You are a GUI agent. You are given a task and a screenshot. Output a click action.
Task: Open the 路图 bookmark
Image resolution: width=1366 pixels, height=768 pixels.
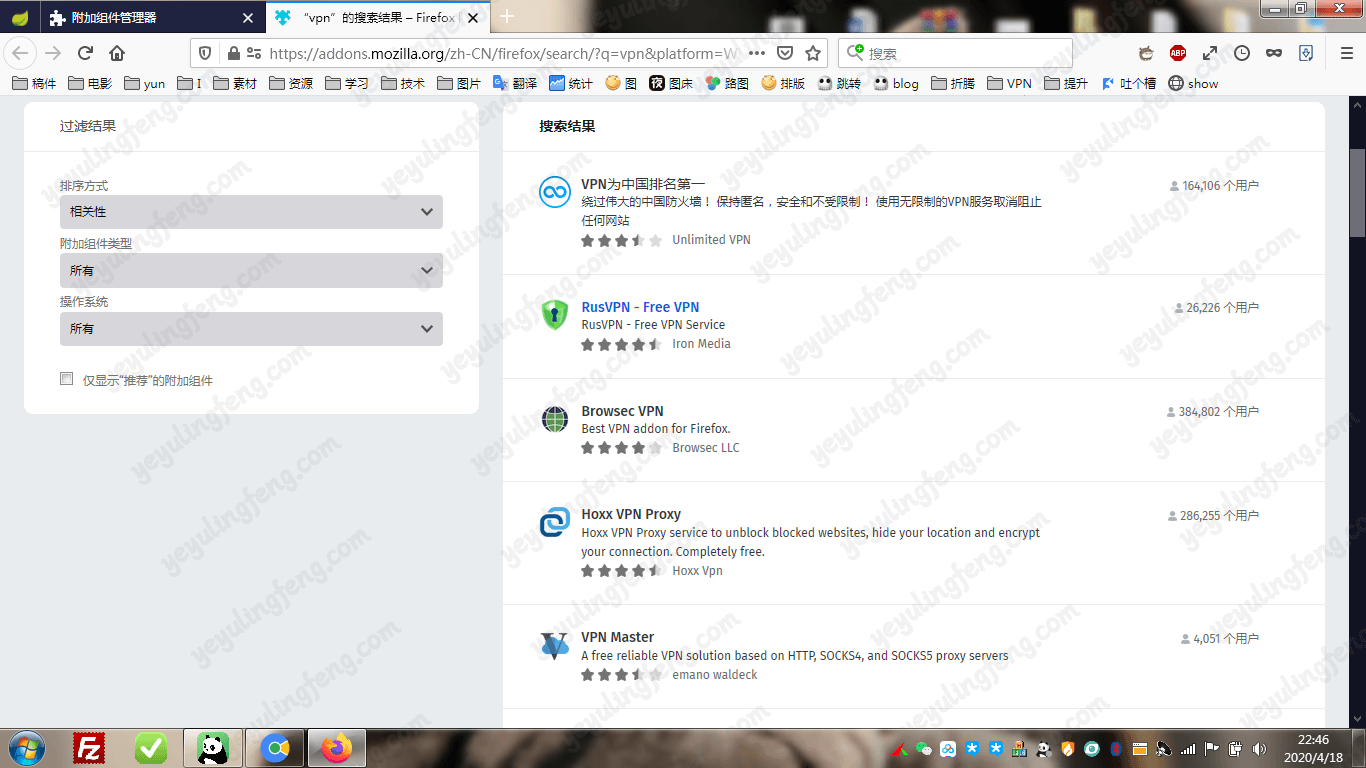click(727, 83)
